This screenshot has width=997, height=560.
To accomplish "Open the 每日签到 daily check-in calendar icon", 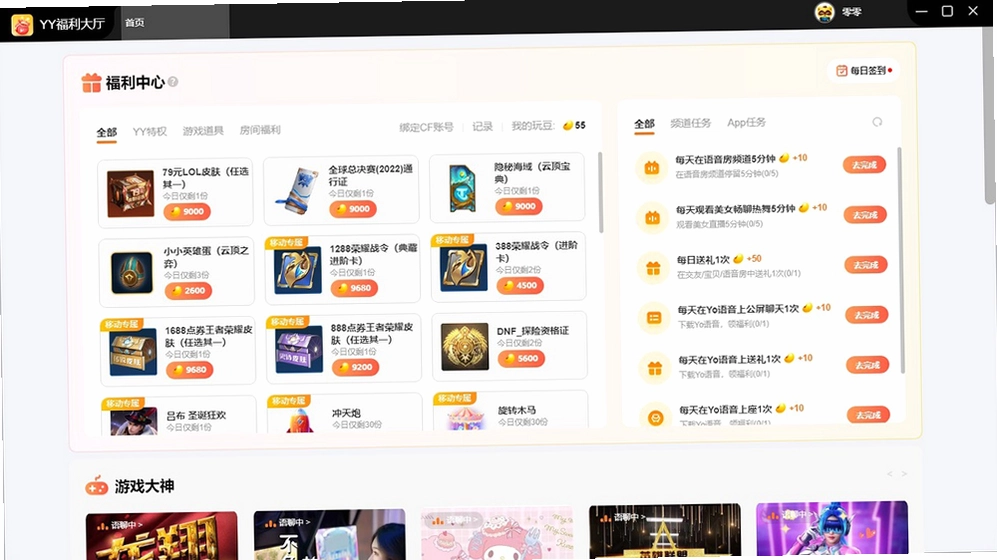I will point(841,71).
